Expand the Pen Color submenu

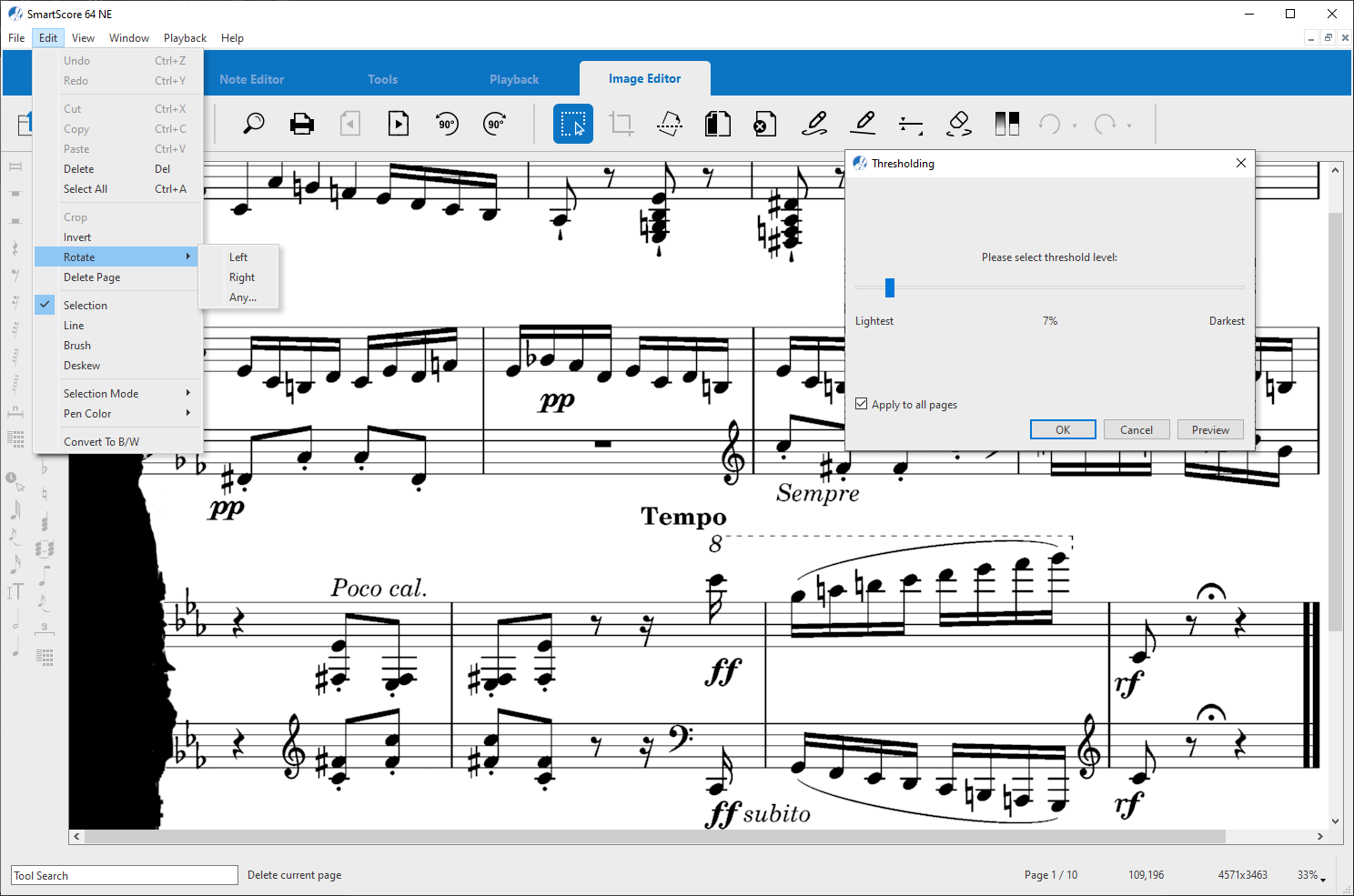[x=118, y=414]
